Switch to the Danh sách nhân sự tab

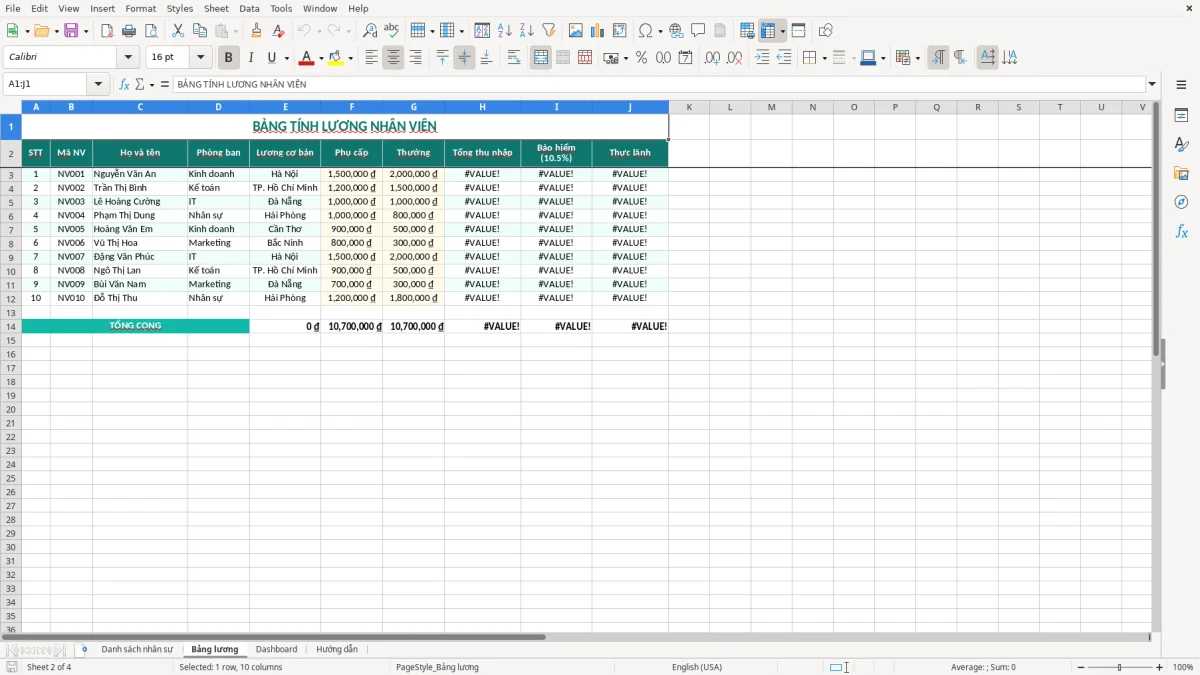pyautogui.click(x=137, y=649)
